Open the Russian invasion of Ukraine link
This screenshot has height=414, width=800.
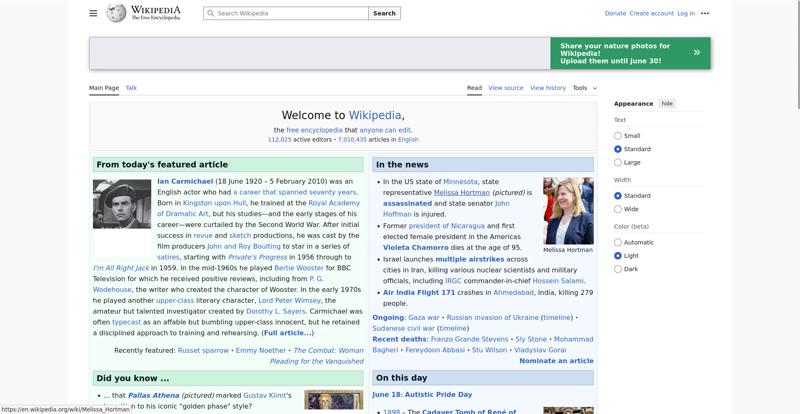click(x=492, y=318)
